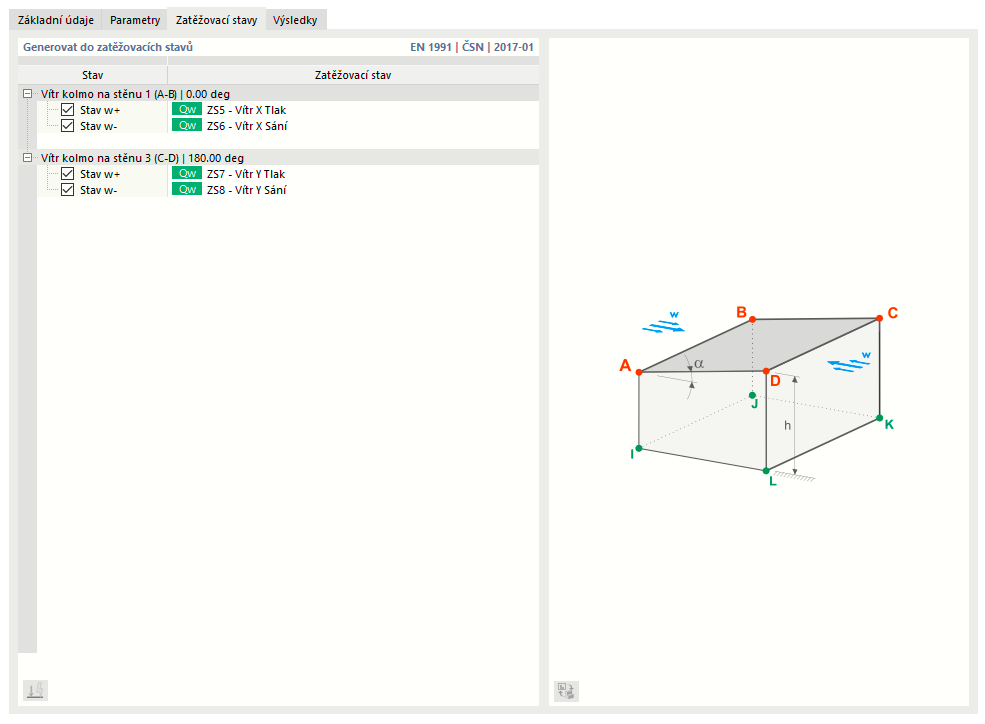Click the load generation icon below the table
Screen dimensions: 985x724
[x=35, y=690]
